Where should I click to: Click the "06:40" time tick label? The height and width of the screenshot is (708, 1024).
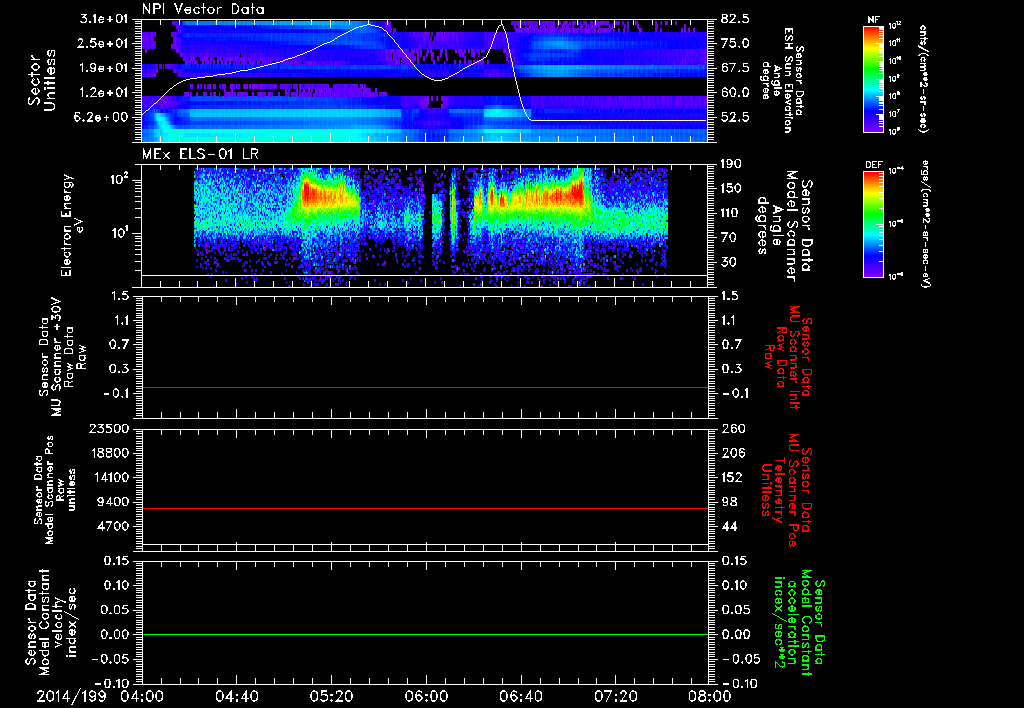pos(520,696)
